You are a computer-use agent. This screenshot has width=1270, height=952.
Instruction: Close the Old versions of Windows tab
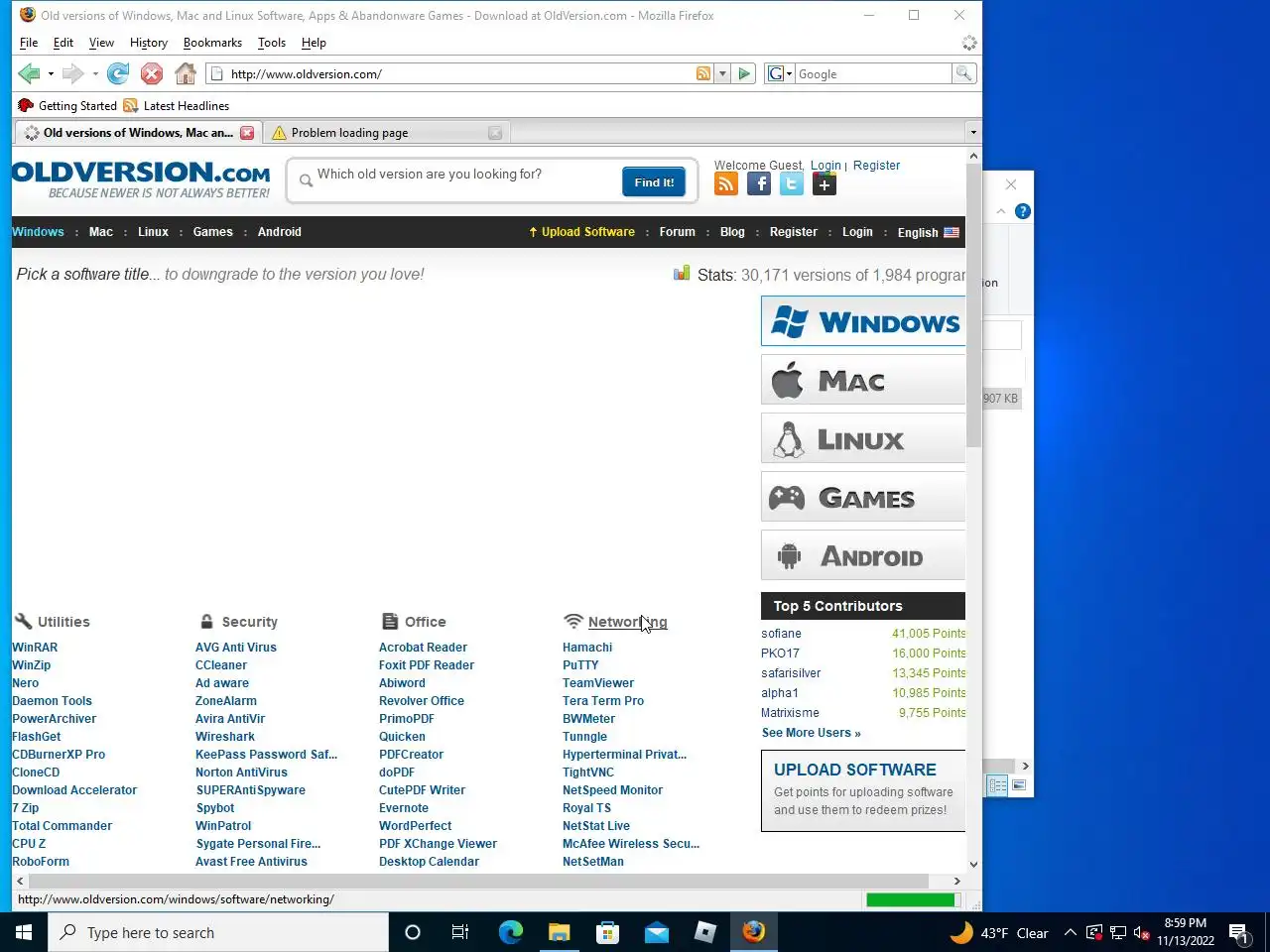247,133
